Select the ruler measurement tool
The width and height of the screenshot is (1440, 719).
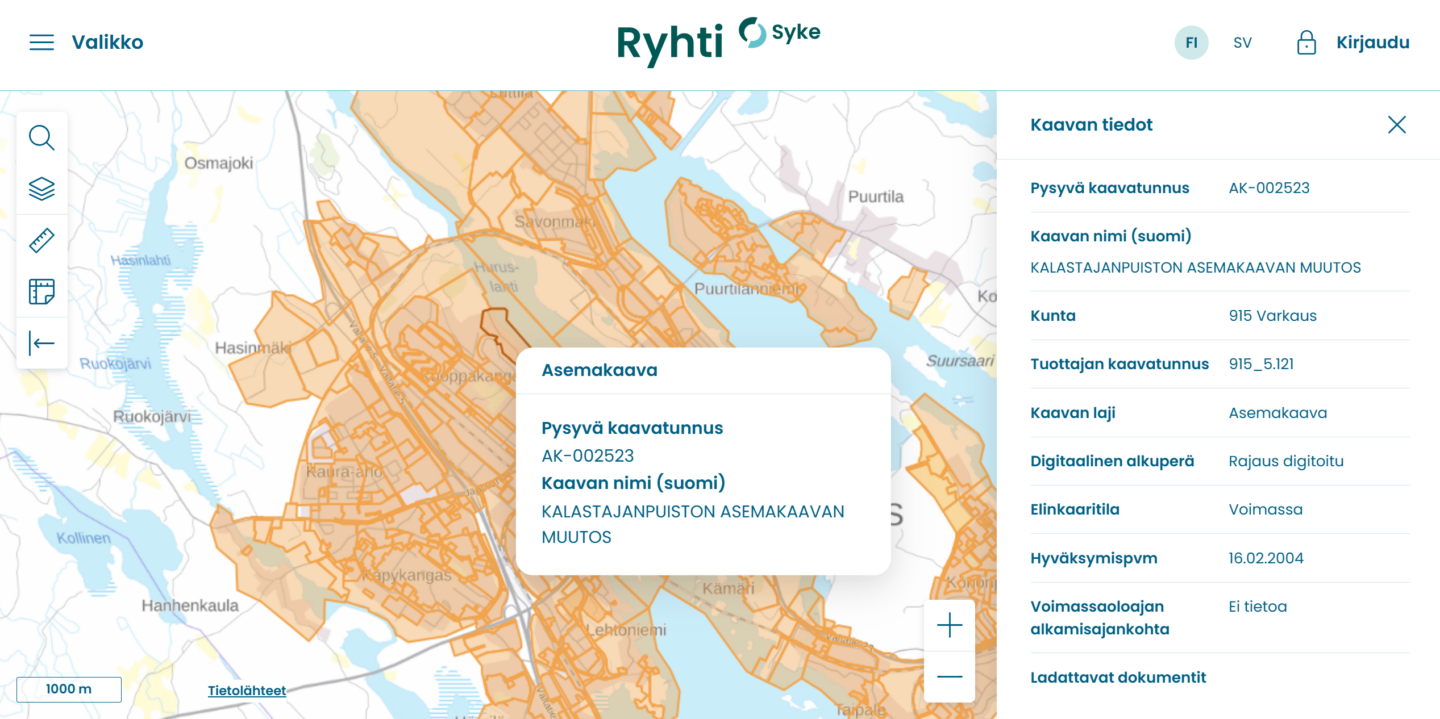tap(42, 240)
